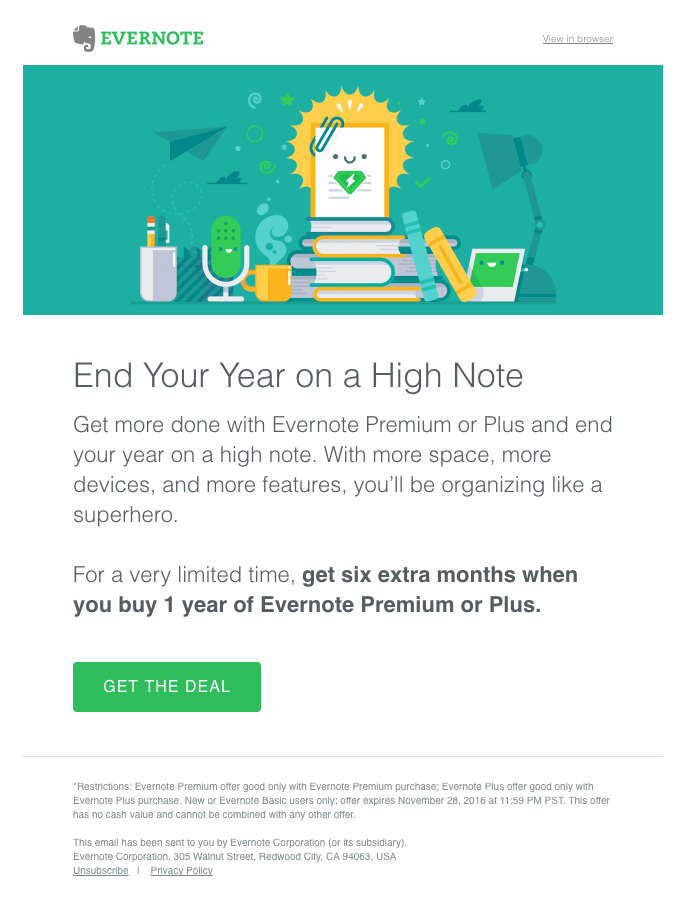Click the Evernote elephant logo icon
680x915 pixels.
[x=84, y=38]
